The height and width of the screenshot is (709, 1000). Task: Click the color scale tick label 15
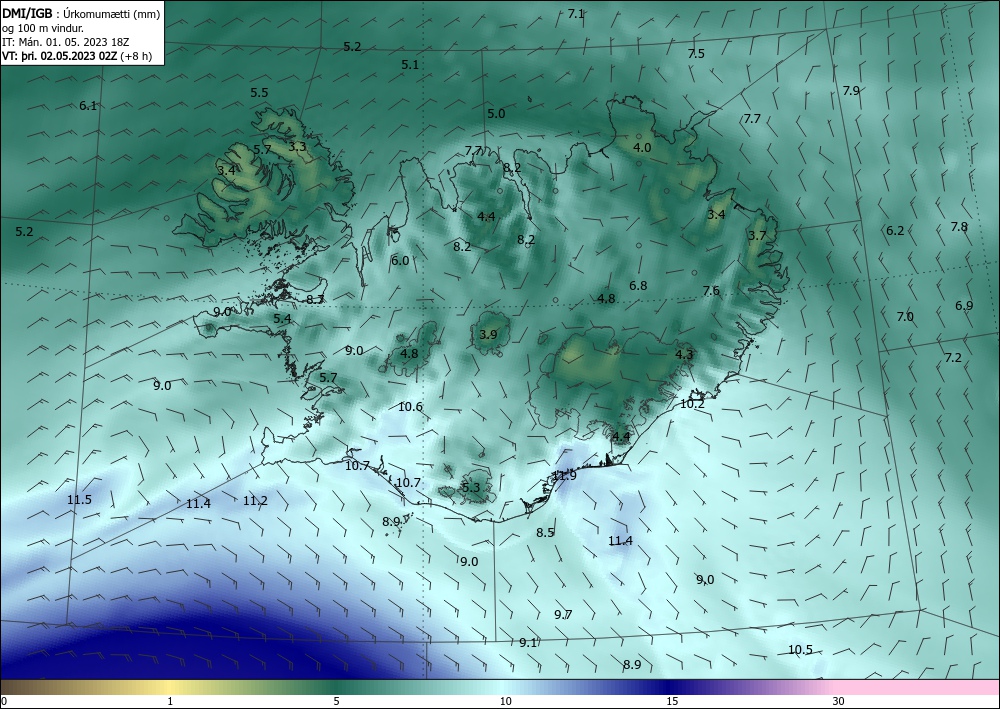tap(672, 701)
